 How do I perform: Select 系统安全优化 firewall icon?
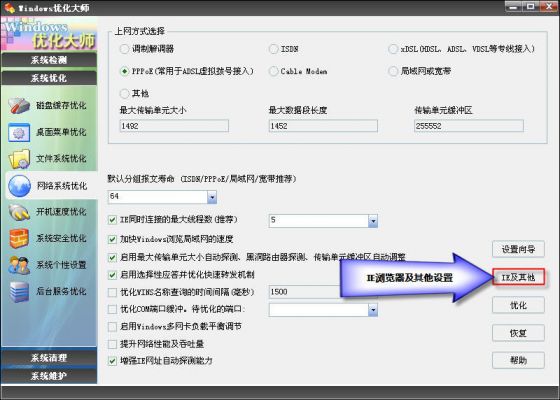click(19, 239)
